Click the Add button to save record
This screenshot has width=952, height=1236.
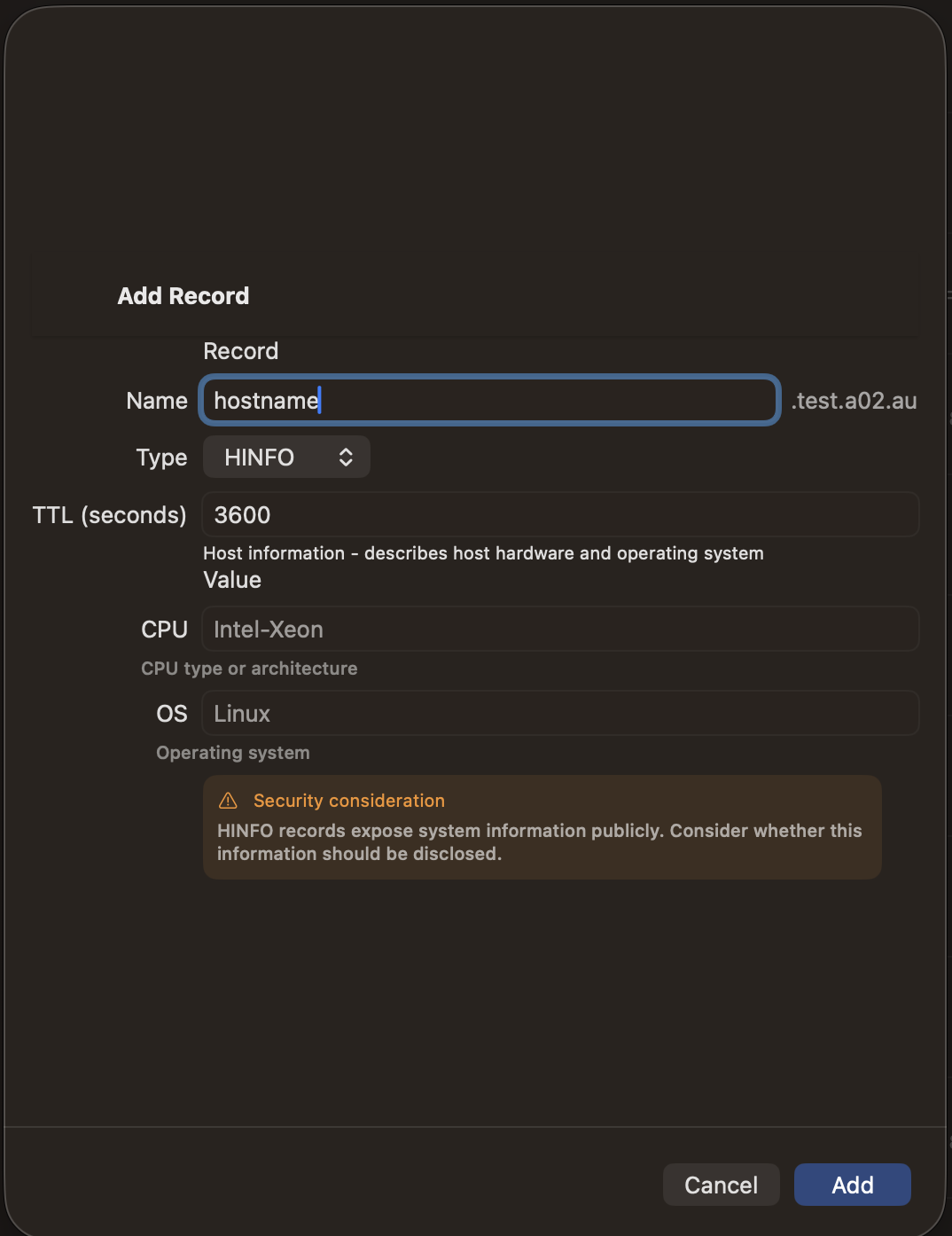(x=851, y=1185)
